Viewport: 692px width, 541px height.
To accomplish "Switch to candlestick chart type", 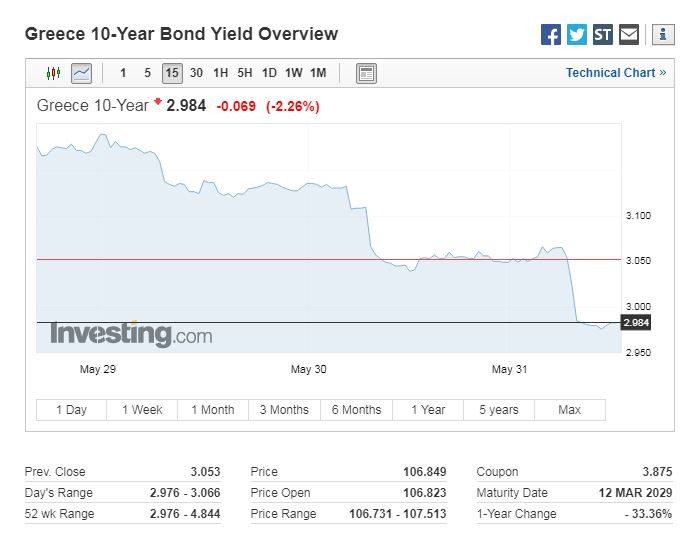I will (53, 73).
